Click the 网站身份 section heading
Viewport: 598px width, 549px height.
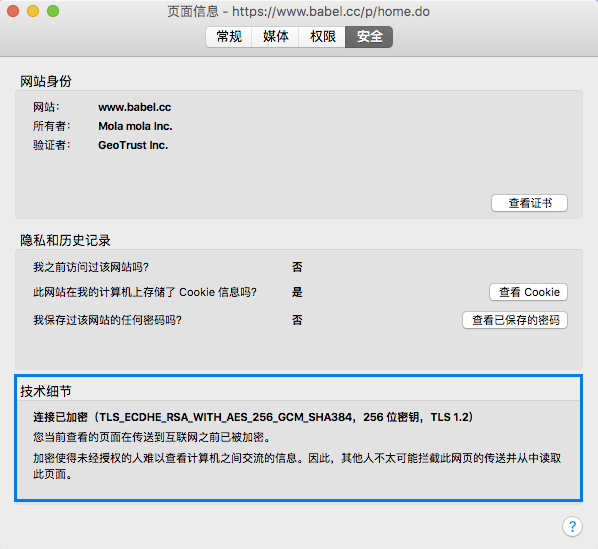point(46,81)
